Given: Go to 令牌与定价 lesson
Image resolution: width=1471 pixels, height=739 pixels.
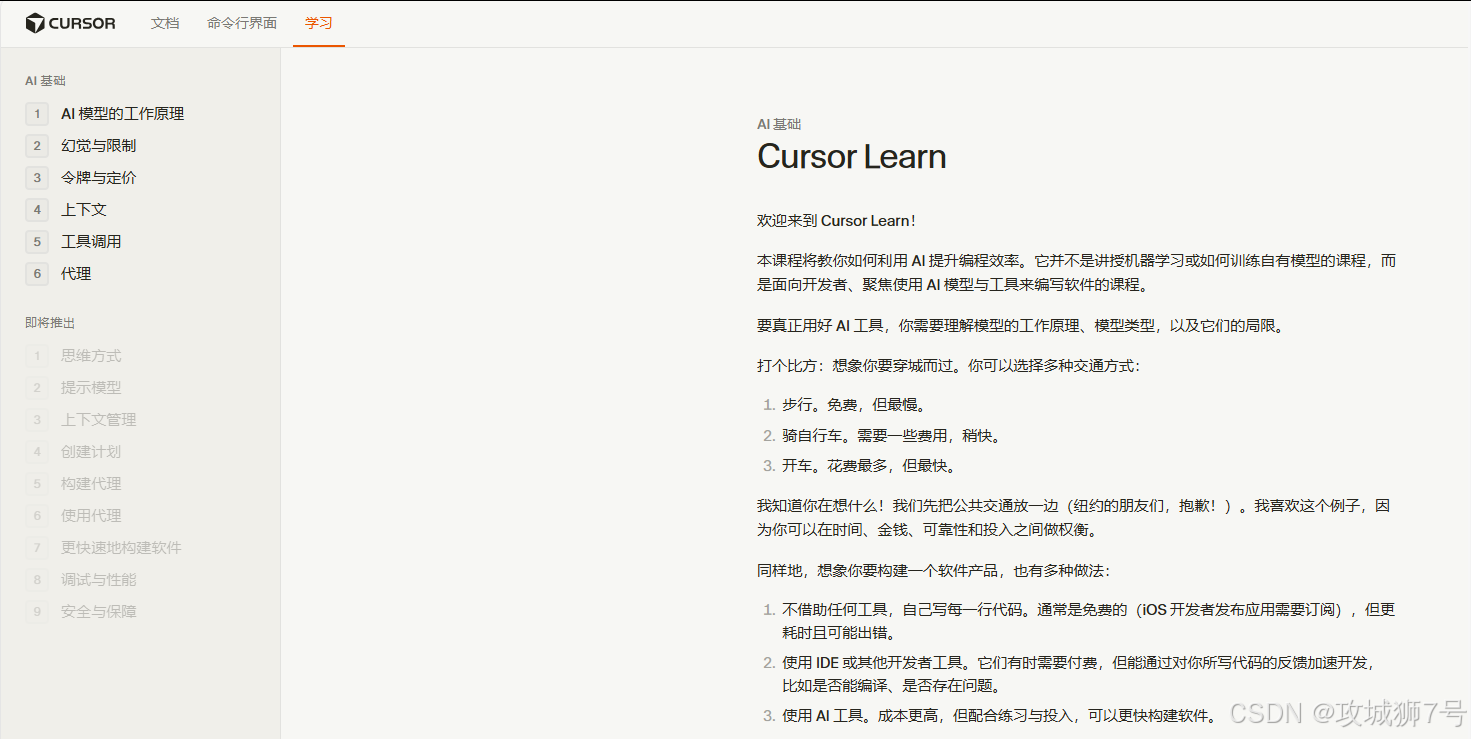Looking at the screenshot, I should click(x=99, y=178).
